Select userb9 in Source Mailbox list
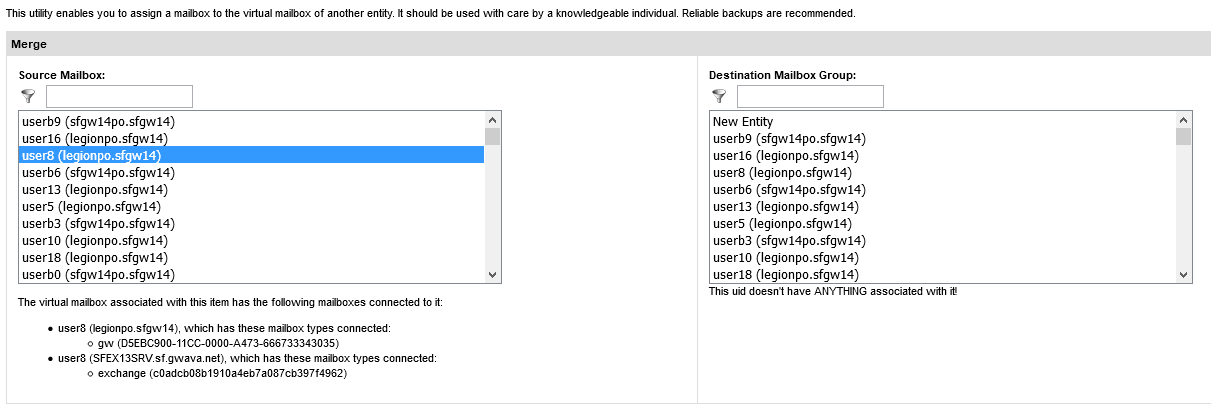 [x=98, y=122]
